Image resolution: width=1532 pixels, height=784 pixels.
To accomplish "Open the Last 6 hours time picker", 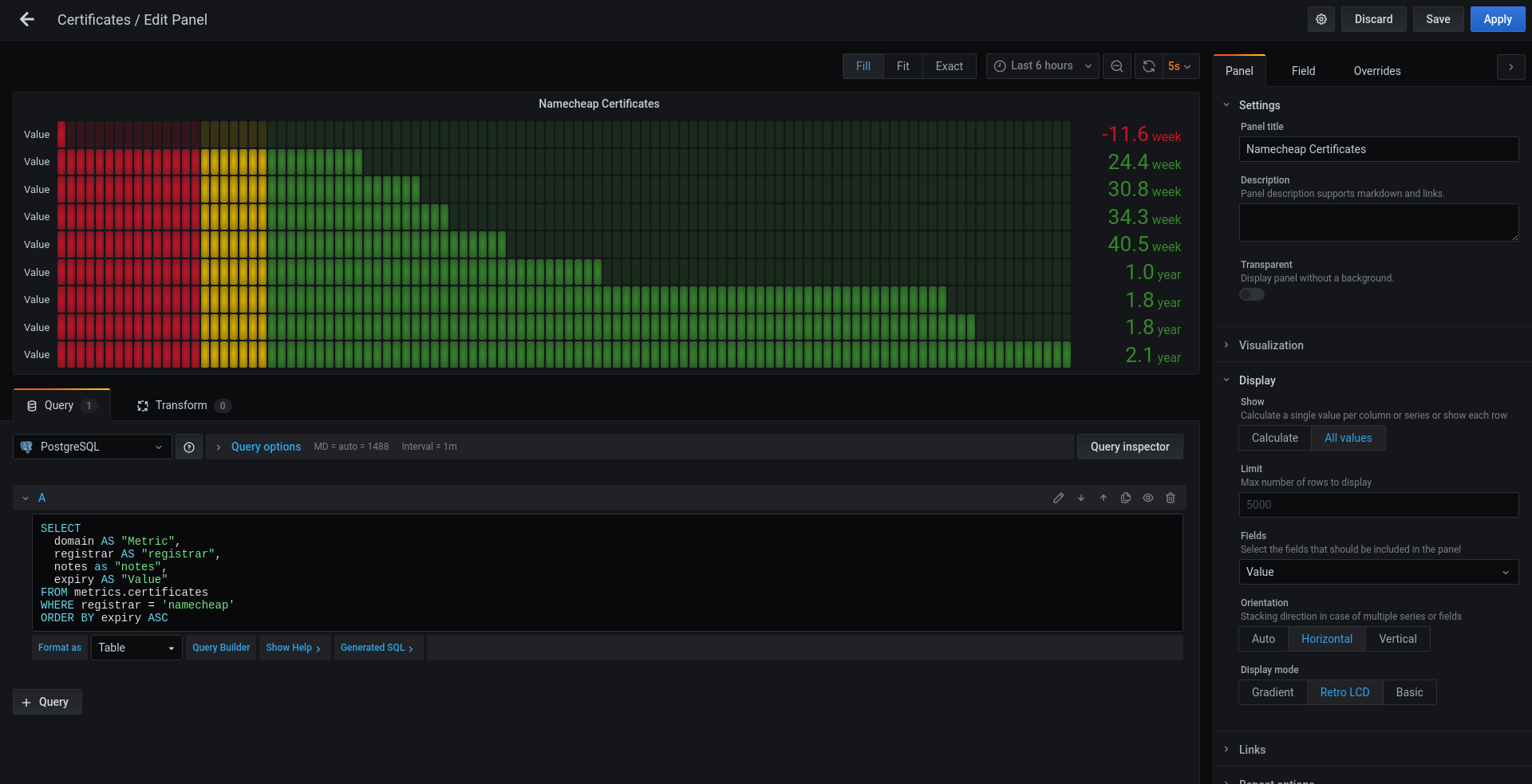I will click(1043, 66).
